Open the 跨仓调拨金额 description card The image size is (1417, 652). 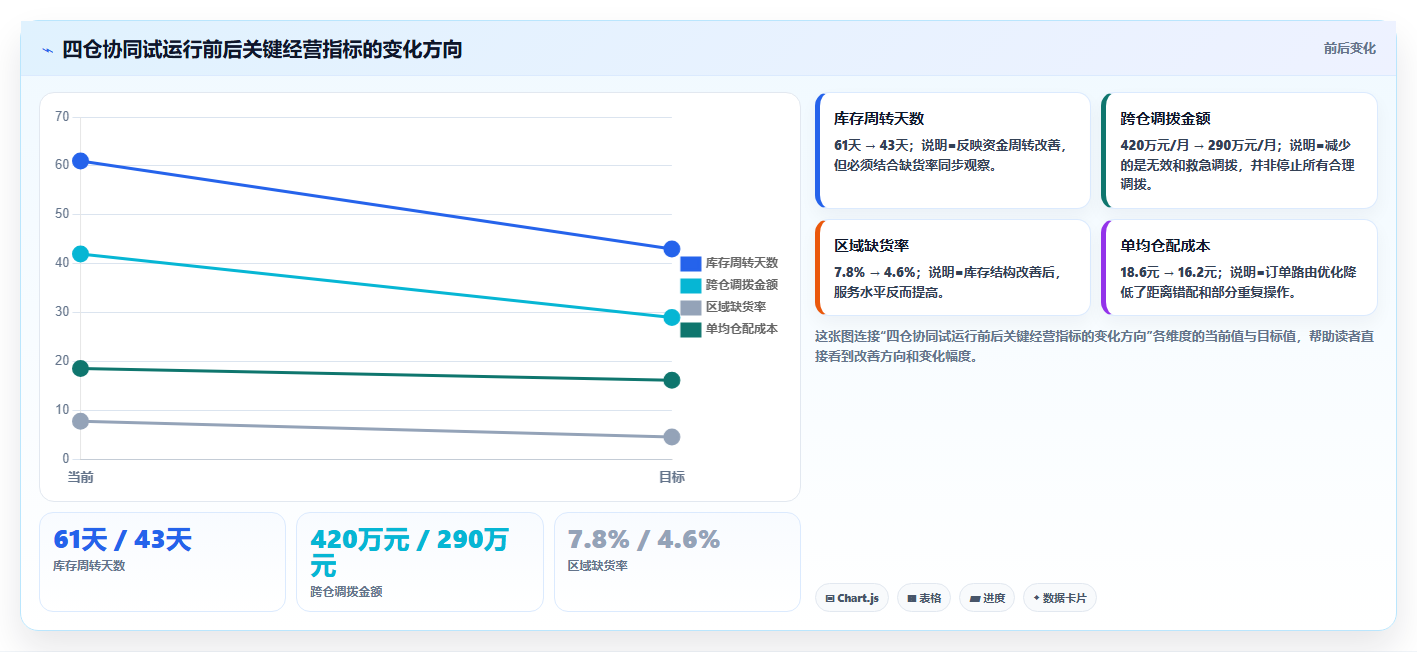tap(1239, 150)
